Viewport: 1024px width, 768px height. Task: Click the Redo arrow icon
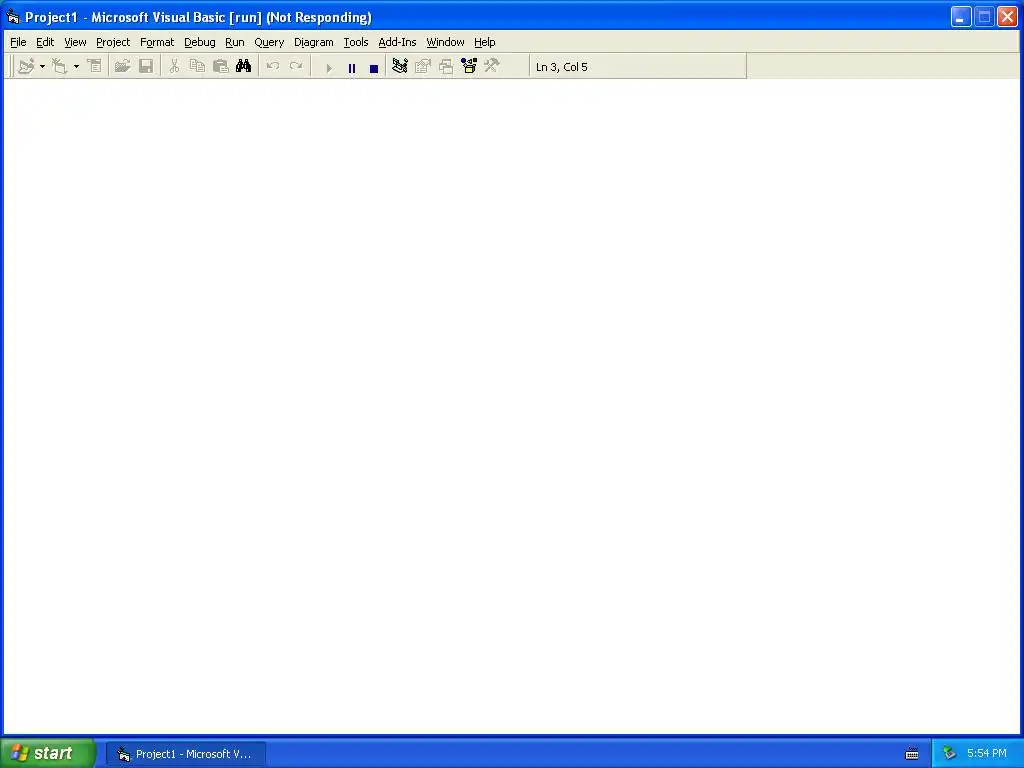(x=296, y=67)
